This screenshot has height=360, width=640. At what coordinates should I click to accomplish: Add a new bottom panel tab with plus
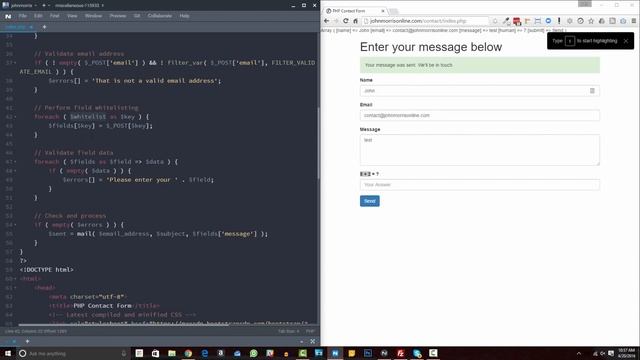(x=27, y=341)
